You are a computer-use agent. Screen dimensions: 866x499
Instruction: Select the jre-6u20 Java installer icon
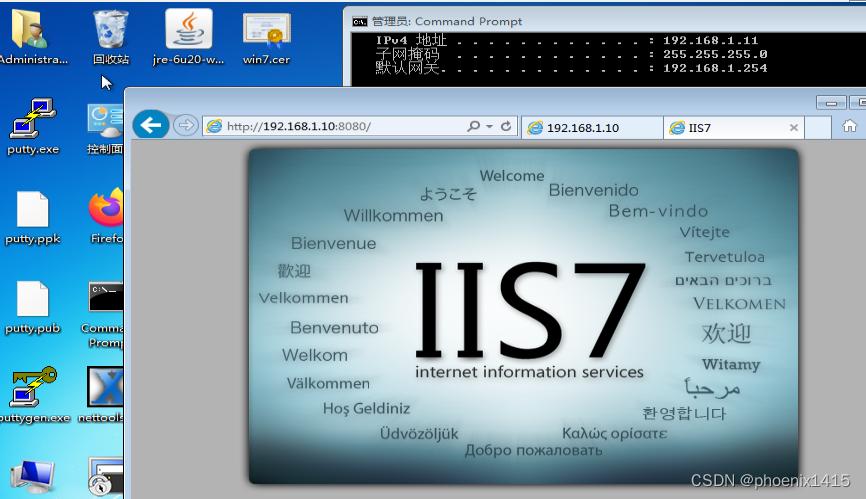click(188, 37)
